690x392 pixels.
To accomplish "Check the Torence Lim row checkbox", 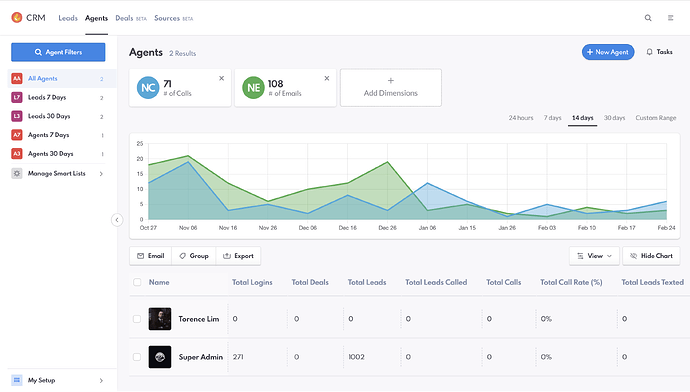I will (x=137, y=319).
